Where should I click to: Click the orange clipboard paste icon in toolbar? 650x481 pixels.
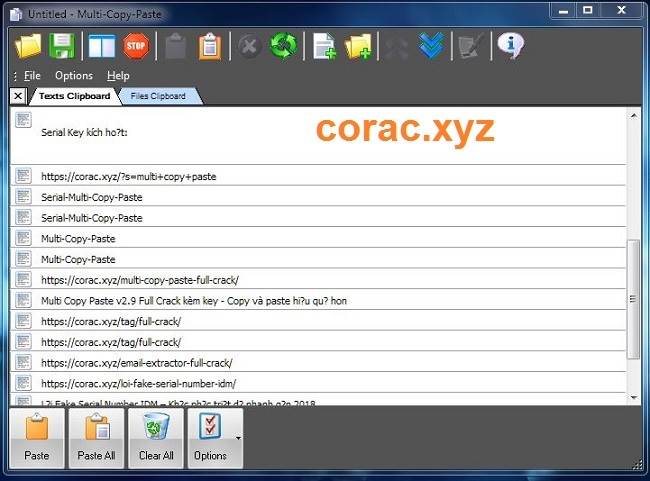coord(210,46)
